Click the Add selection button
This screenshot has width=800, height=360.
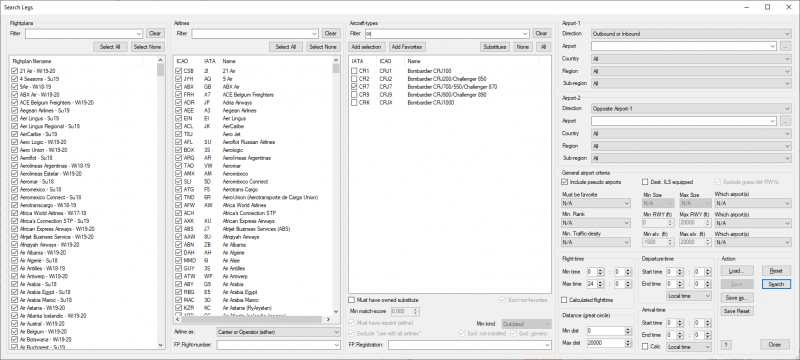(367, 47)
